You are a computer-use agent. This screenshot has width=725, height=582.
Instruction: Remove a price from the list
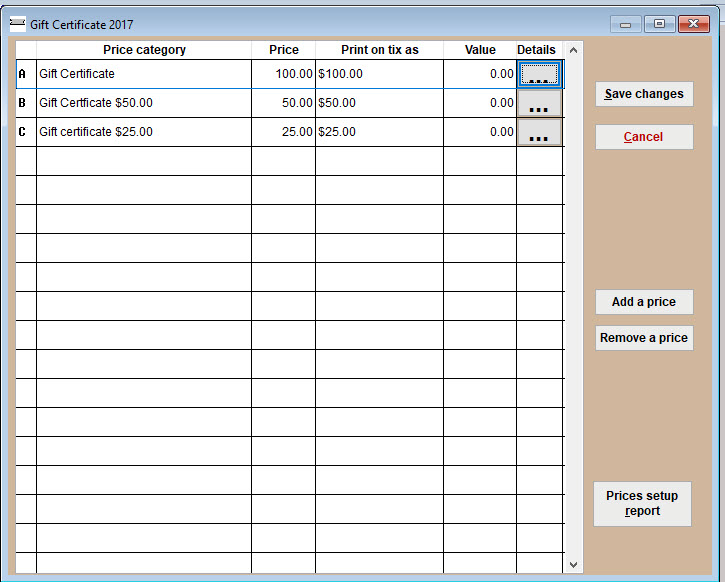[644, 338]
